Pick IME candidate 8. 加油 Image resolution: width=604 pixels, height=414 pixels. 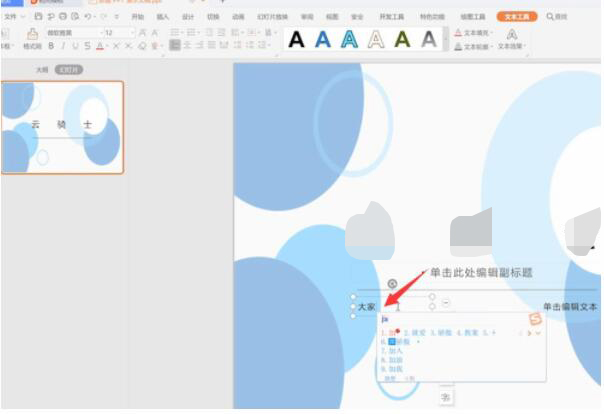(392, 360)
